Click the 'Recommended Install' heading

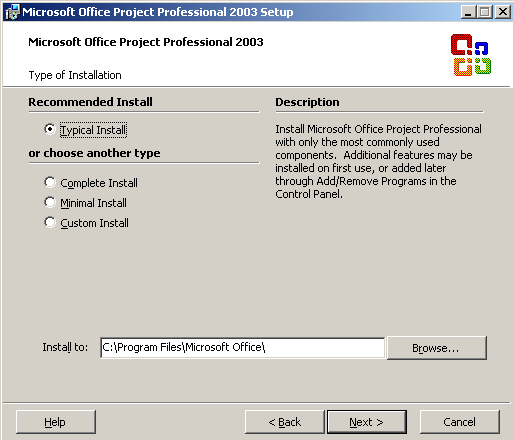(x=90, y=102)
